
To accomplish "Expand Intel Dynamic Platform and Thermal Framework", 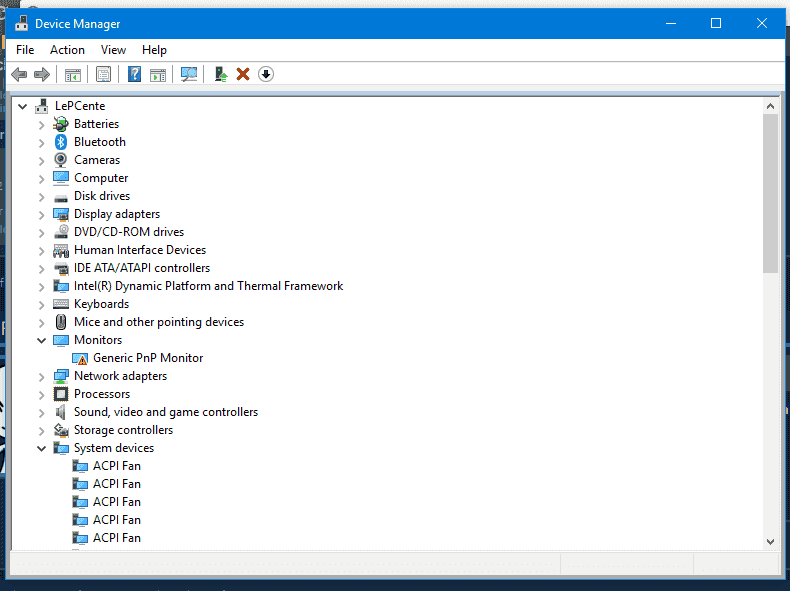I will pyautogui.click(x=41, y=287).
